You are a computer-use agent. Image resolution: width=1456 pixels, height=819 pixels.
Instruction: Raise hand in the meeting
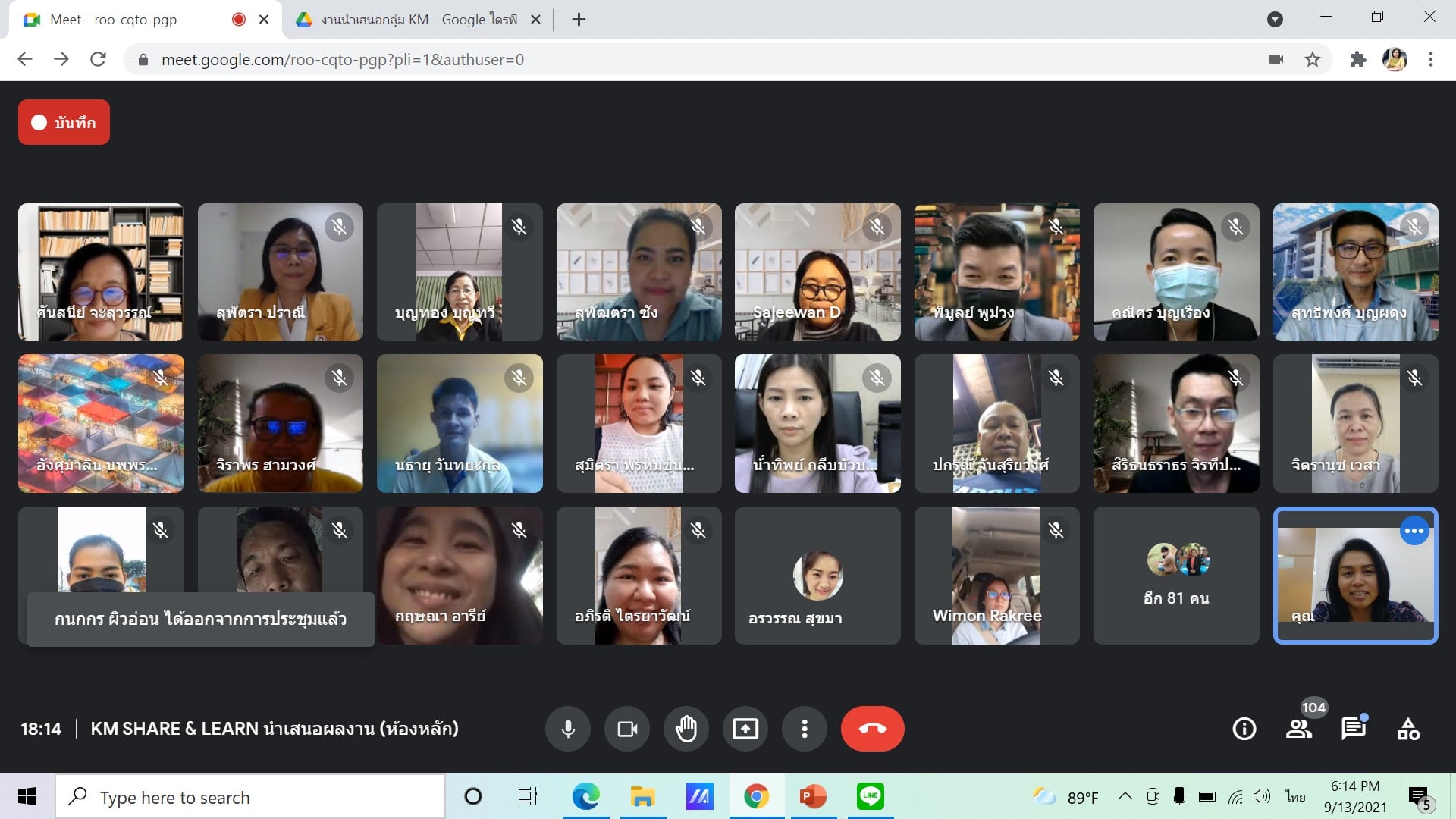pyautogui.click(x=686, y=729)
